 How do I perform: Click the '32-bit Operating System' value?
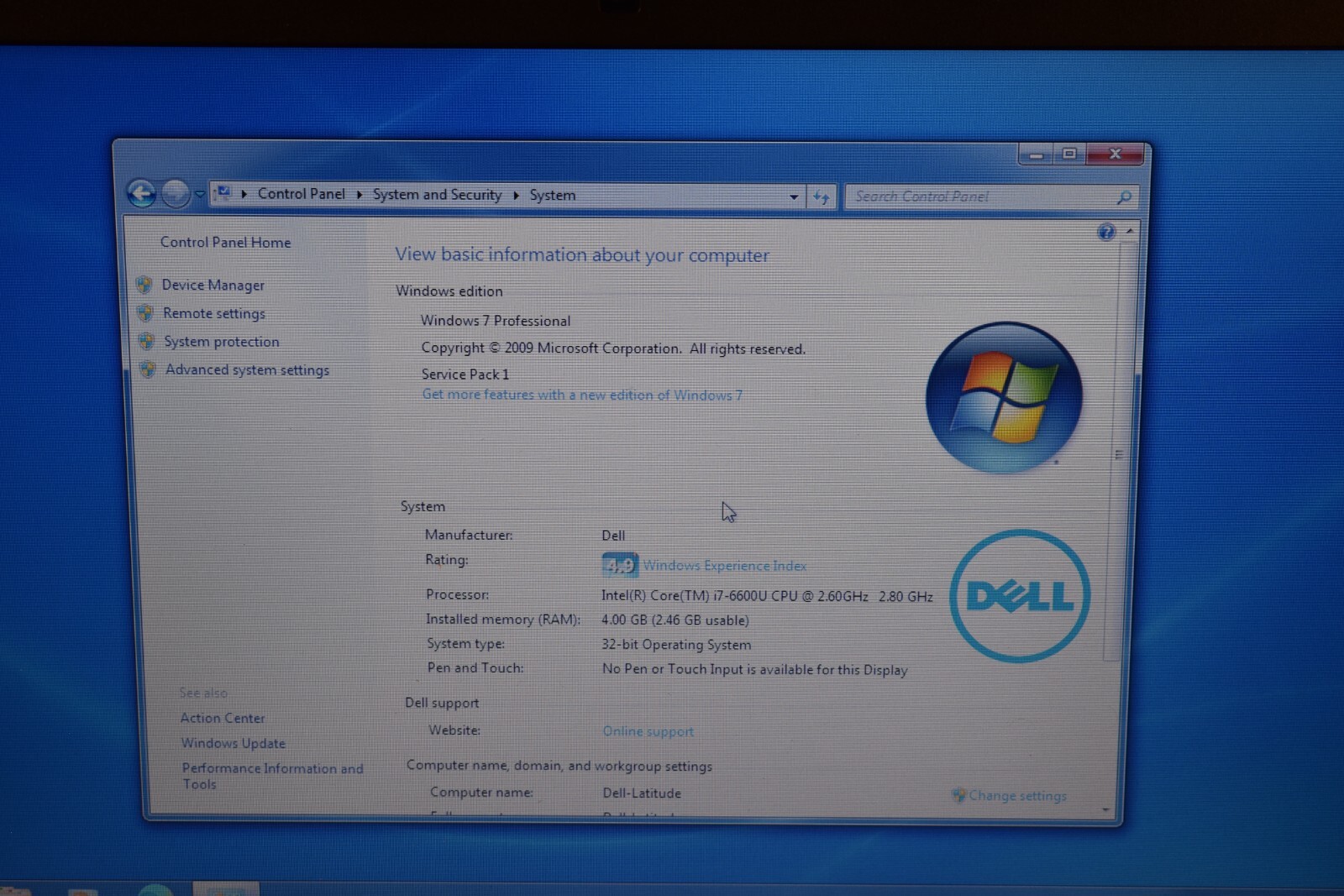tap(676, 645)
